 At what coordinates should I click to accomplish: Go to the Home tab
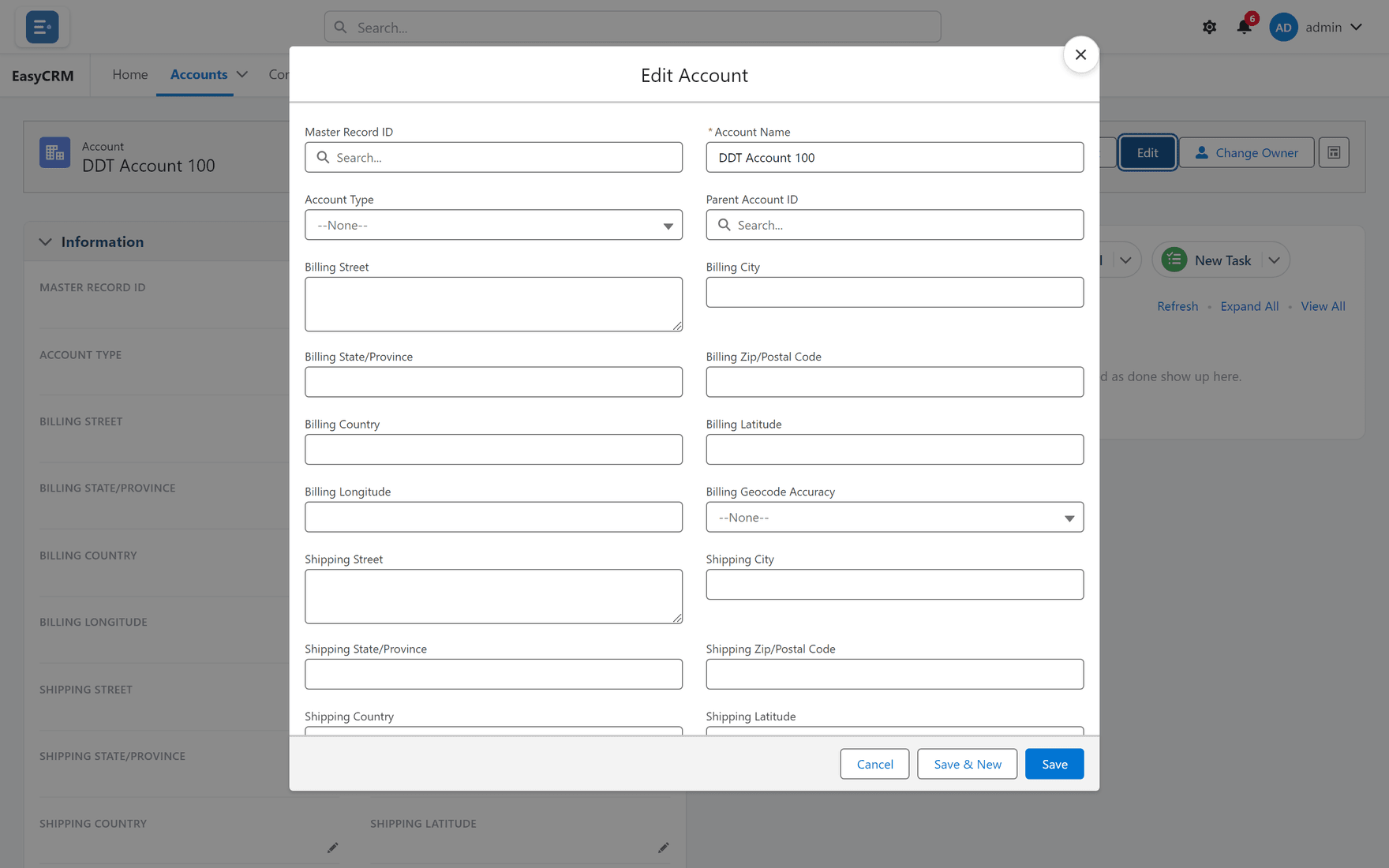tap(130, 74)
